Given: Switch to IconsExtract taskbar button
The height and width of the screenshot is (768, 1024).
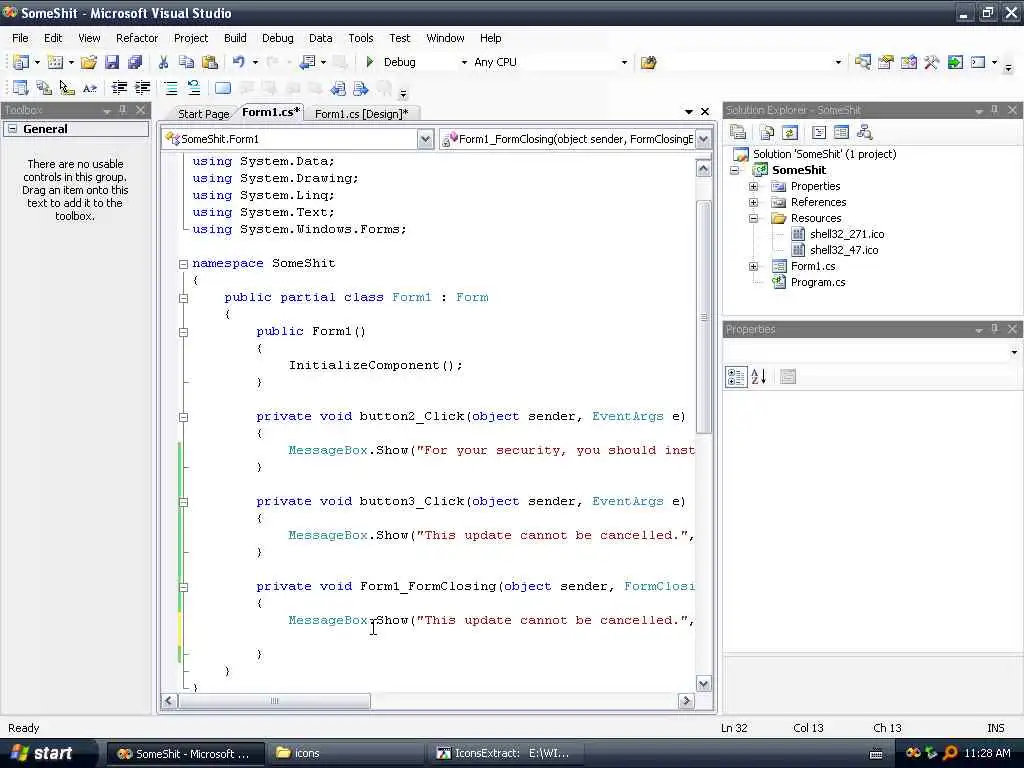Looking at the screenshot, I should 504,753.
